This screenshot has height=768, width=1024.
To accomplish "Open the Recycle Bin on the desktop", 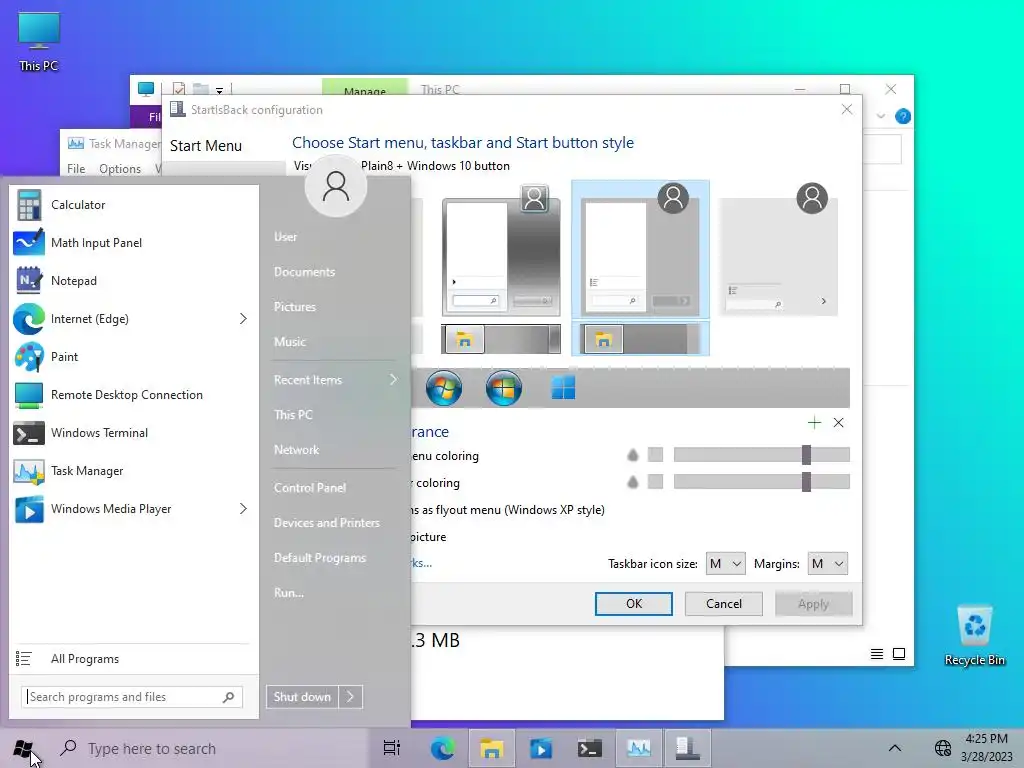I will pyautogui.click(x=974, y=635).
